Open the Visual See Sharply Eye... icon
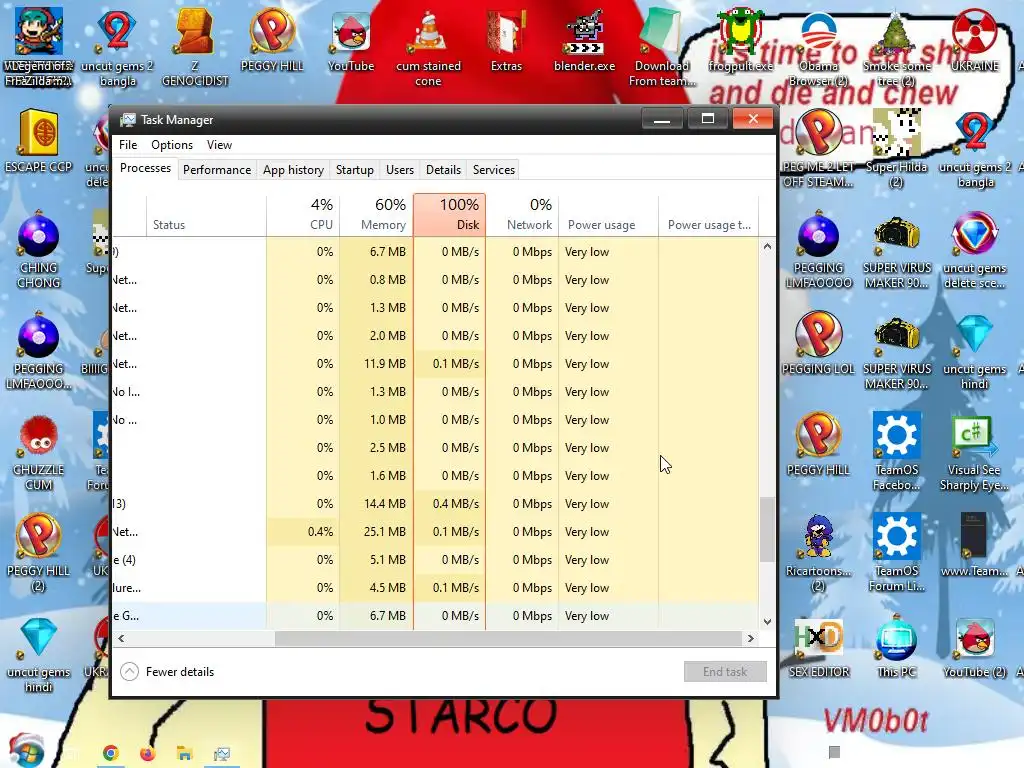Image resolution: width=1024 pixels, height=768 pixels. tap(974, 452)
